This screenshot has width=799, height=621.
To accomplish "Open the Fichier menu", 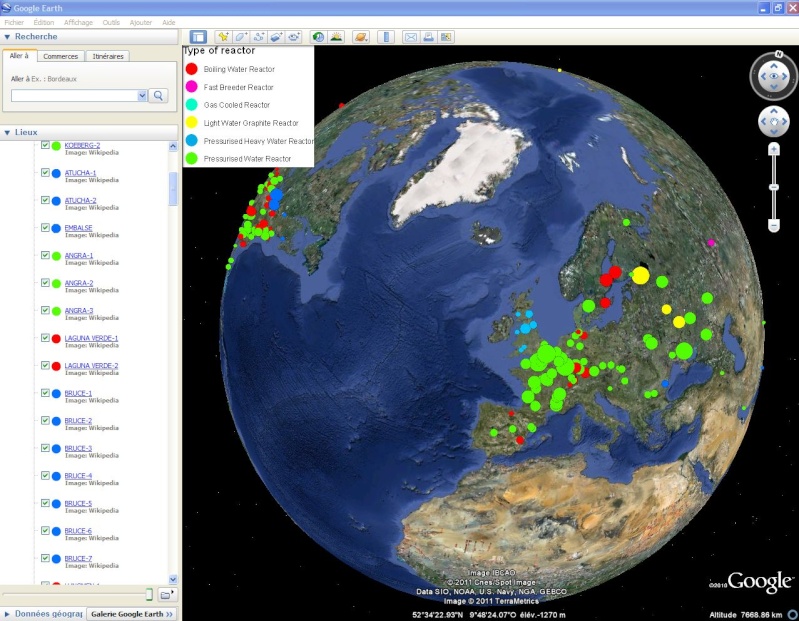I will pyautogui.click(x=14, y=22).
